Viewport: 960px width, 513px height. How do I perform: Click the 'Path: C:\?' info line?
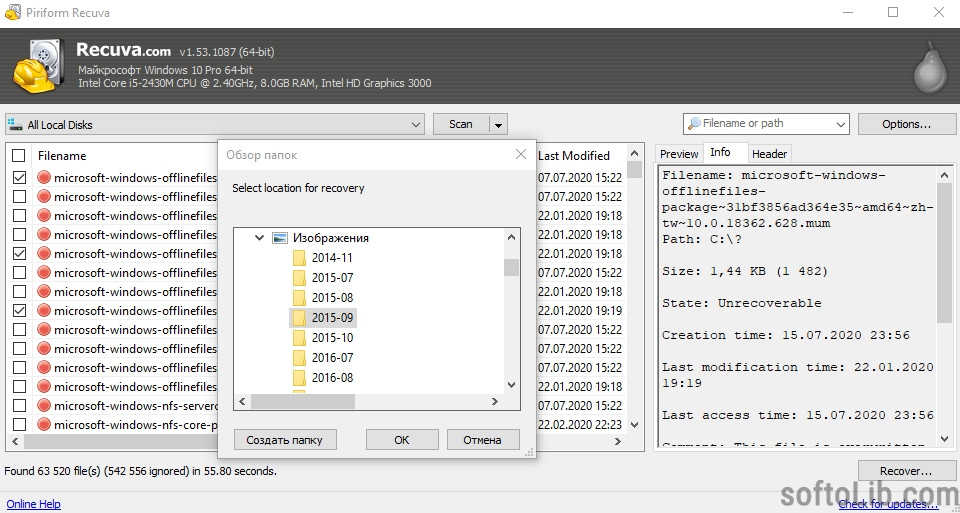[702, 239]
